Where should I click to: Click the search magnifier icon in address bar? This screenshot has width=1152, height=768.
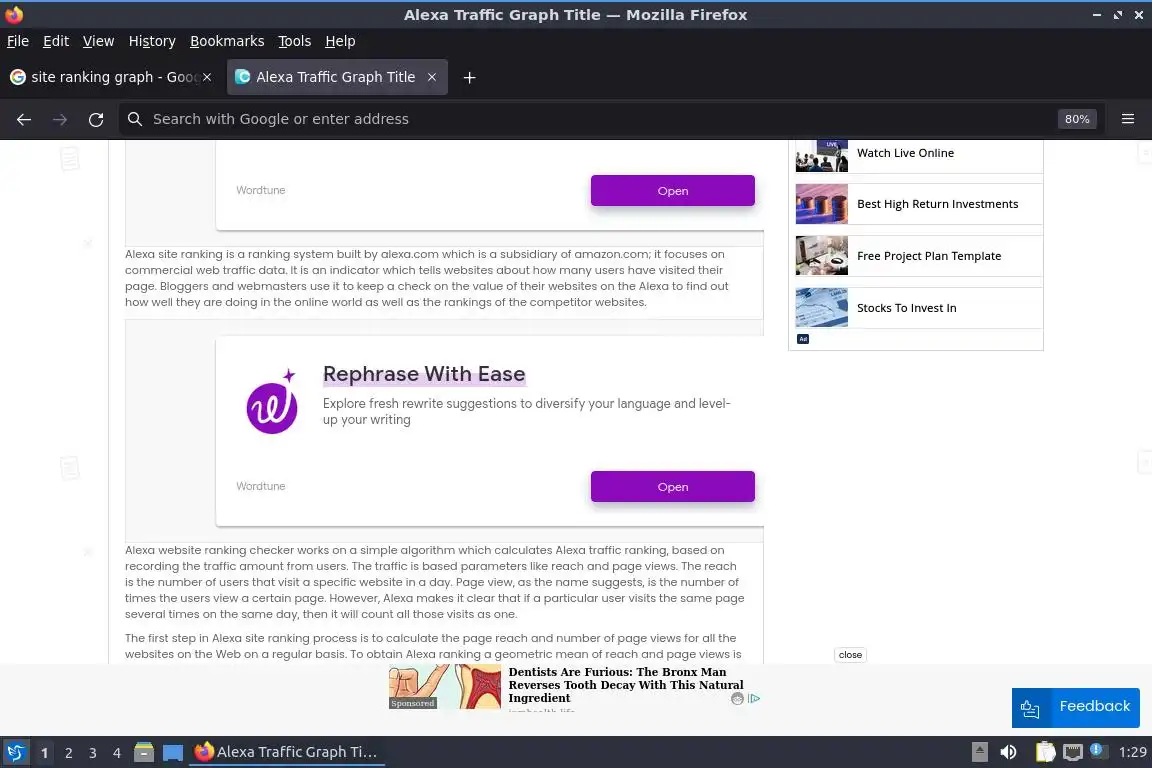[134, 119]
